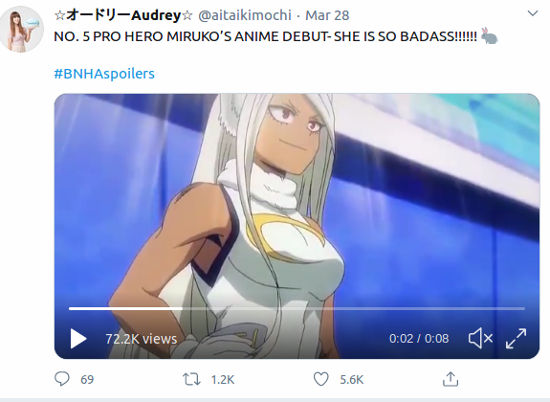
Task: Seek along the video progress bar
Action: pos(297,308)
